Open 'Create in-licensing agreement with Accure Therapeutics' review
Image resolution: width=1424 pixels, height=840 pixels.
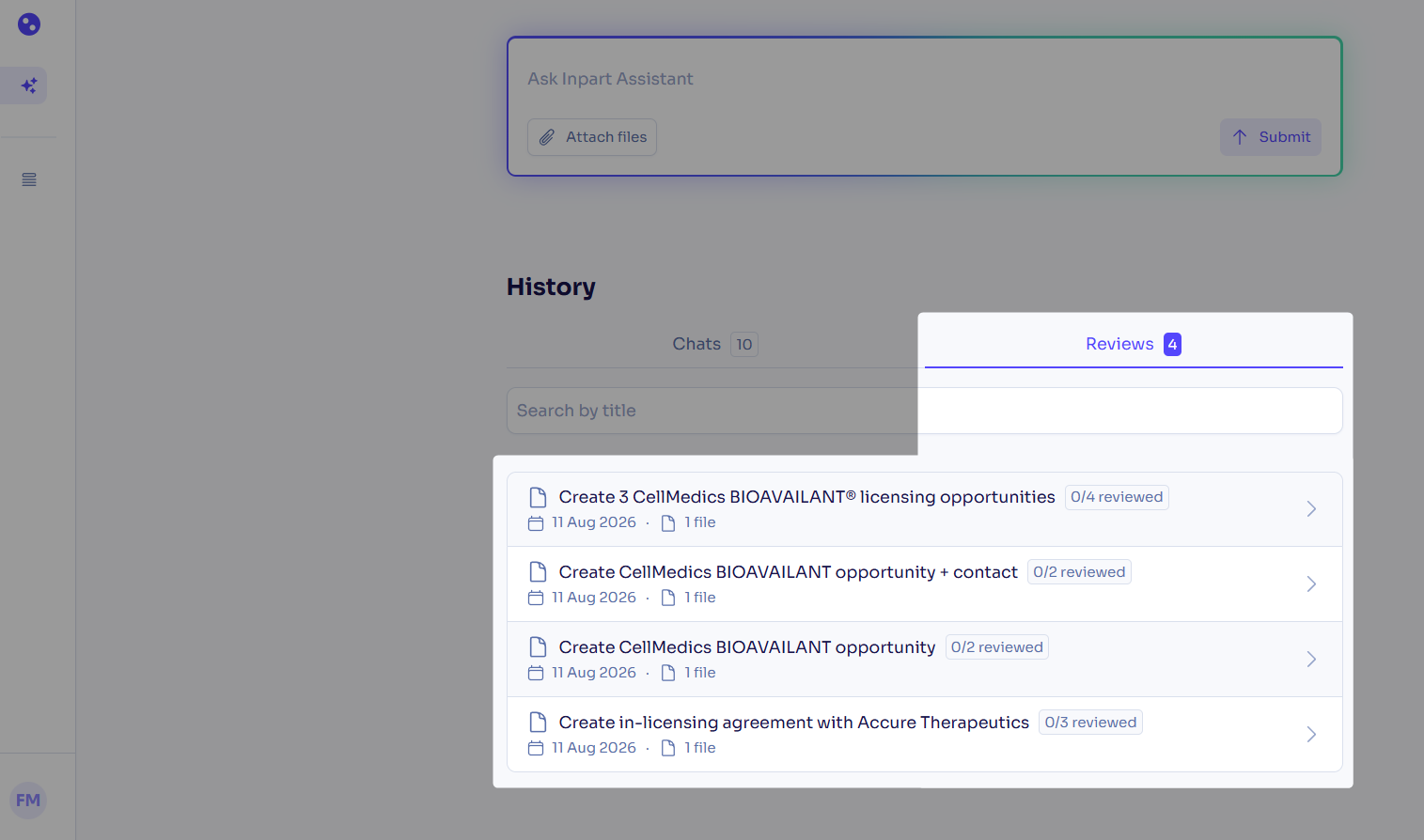925,735
